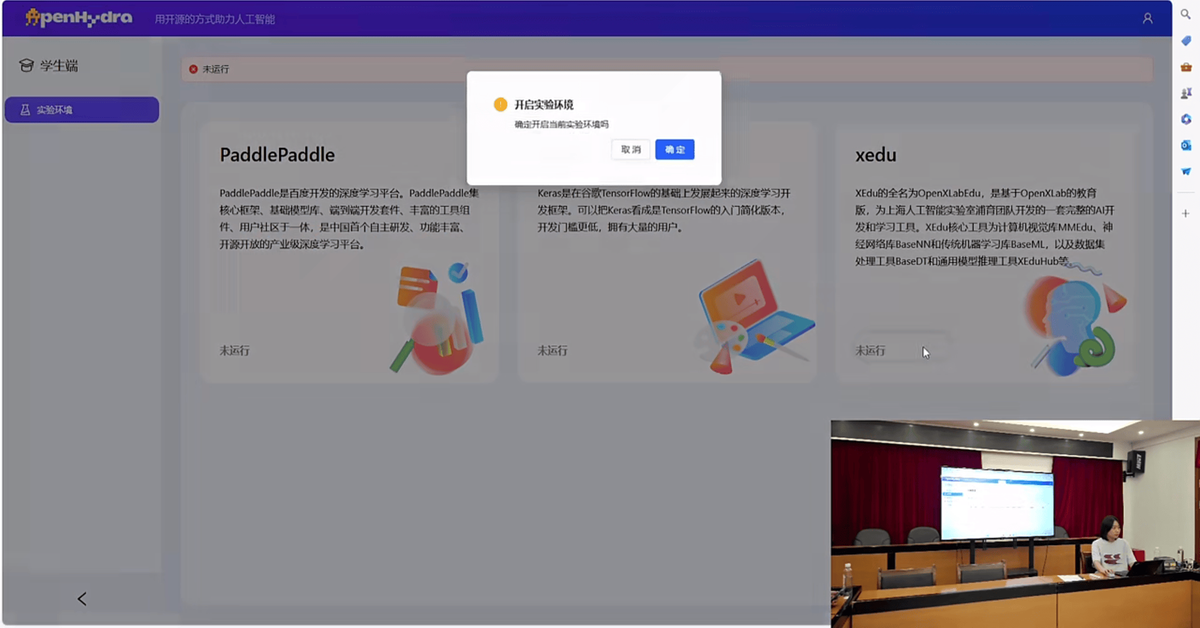Open browser sidebar toolbox icon
Screen dimensions: 1200x628
1186,67
